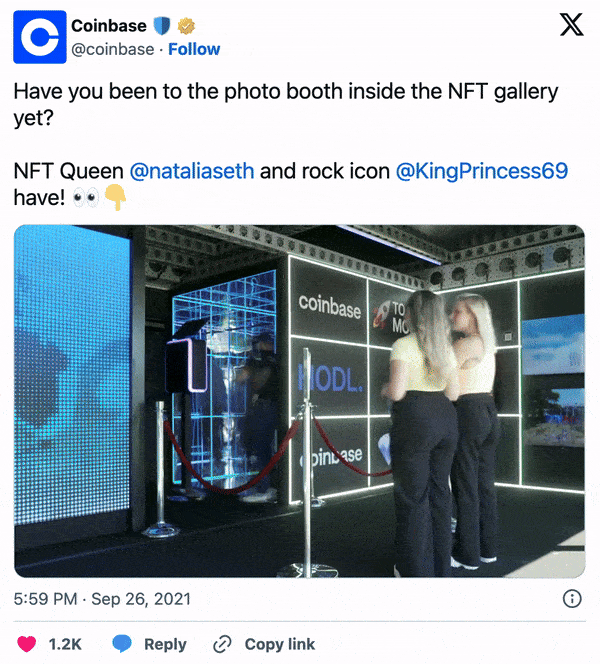Viewport: 600px width, 664px height.
Task: Click the blue shield badge beside Coinbase
Action: pos(161,26)
